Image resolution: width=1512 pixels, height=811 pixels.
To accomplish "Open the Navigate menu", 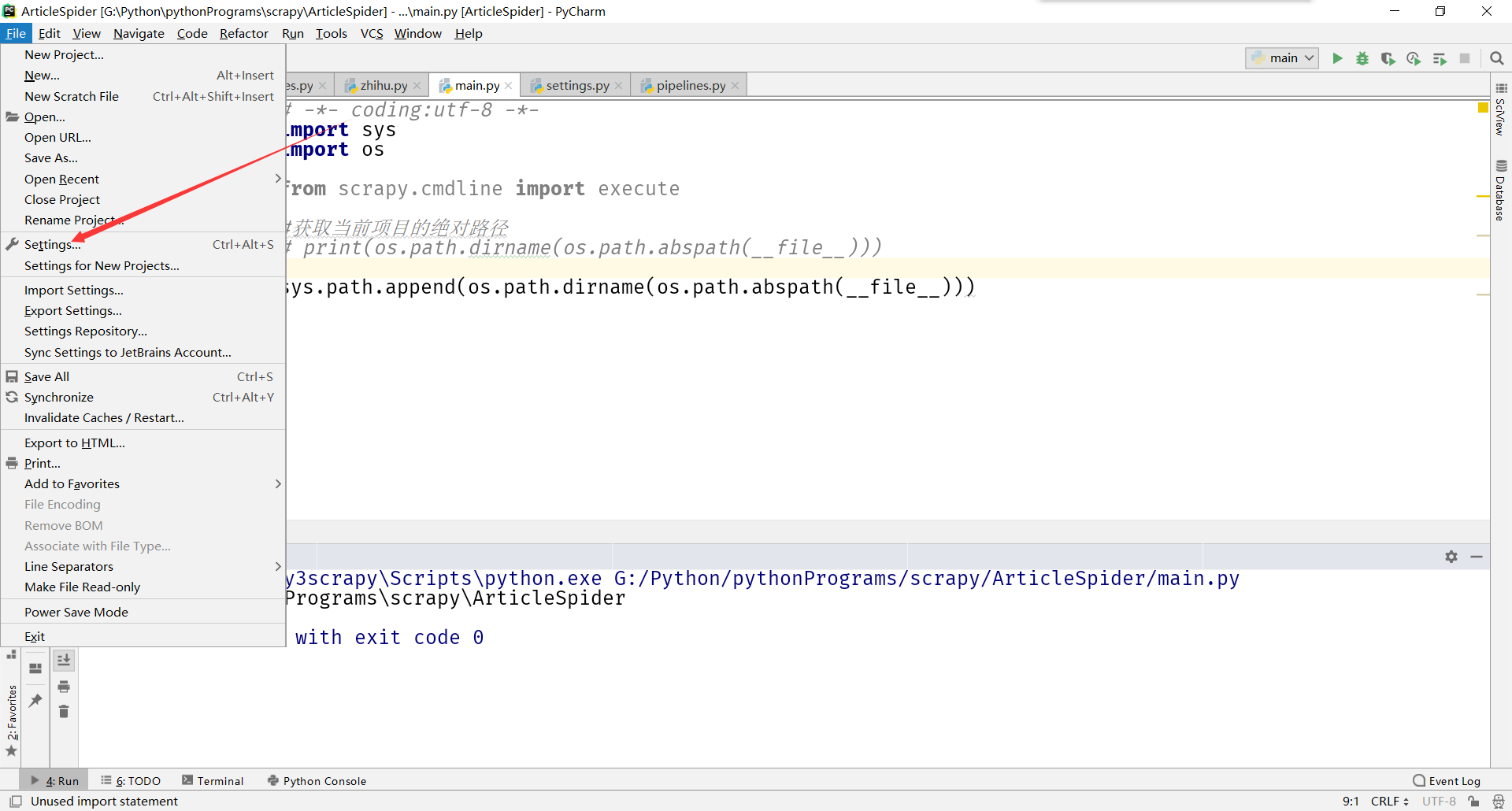I will (x=139, y=33).
